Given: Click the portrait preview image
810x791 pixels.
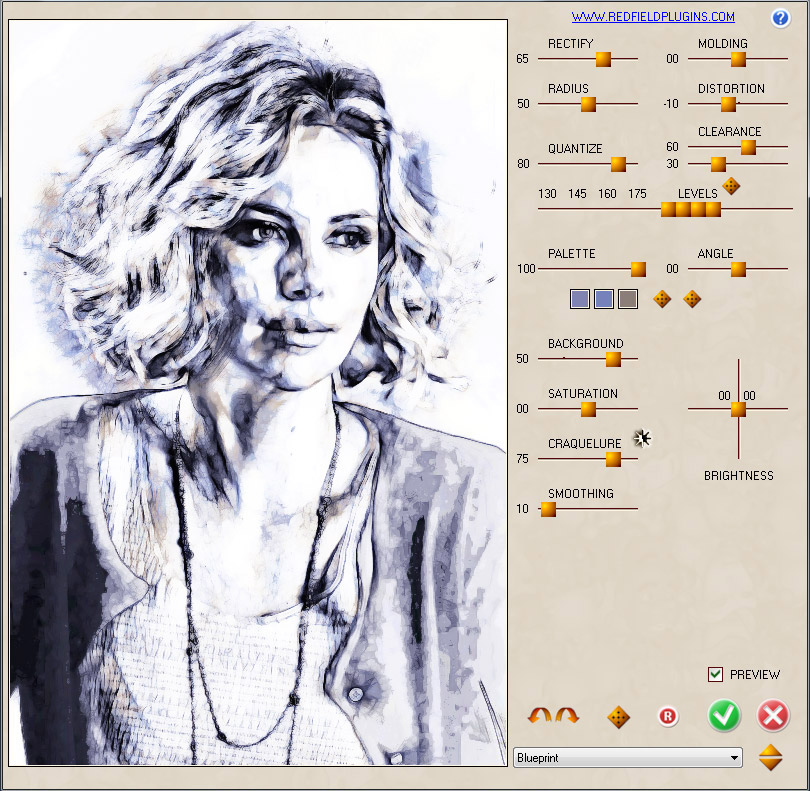Looking at the screenshot, I should click(258, 392).
